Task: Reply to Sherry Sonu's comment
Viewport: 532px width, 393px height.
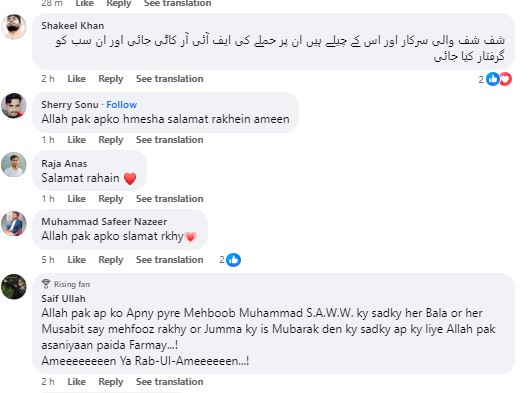Action: [111, 140]
